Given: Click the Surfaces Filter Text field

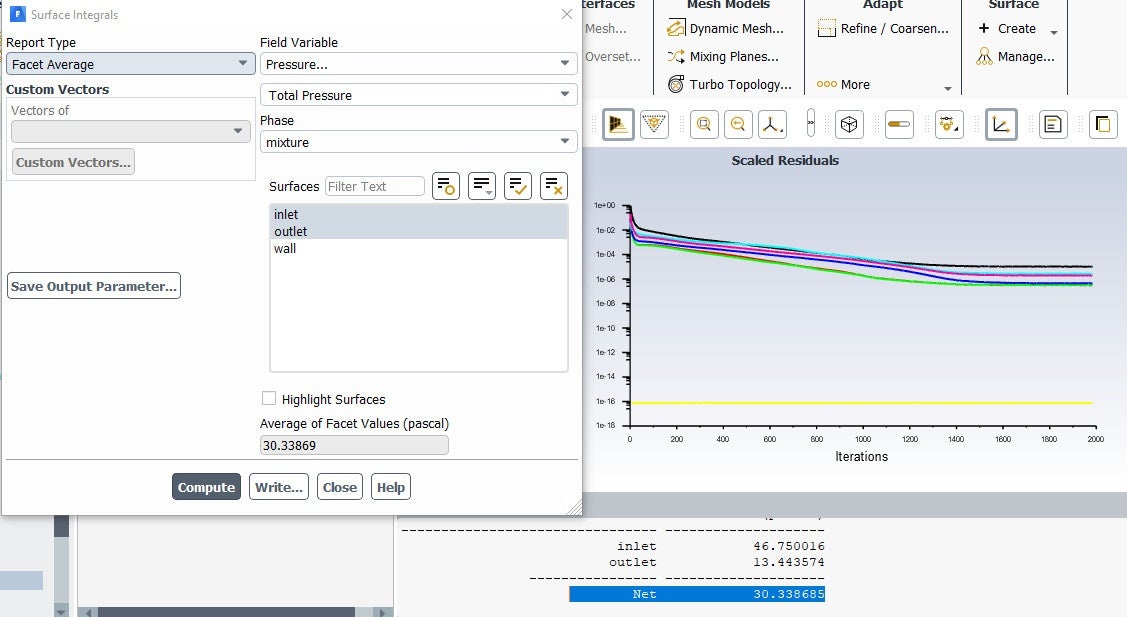Looking at the screenshot, I should 374,186.
